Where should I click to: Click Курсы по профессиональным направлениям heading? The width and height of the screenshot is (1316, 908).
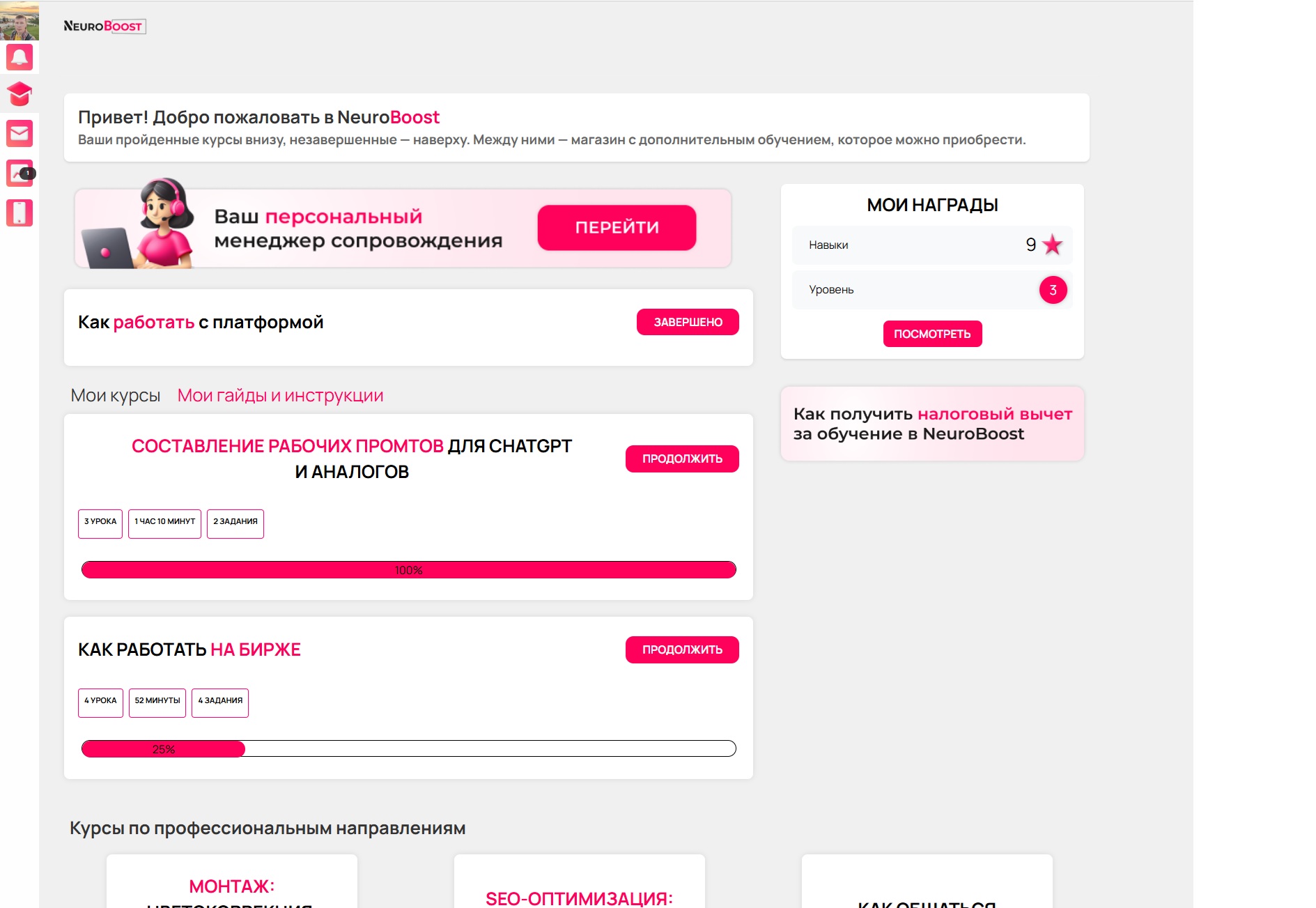(x=268, y=829)
